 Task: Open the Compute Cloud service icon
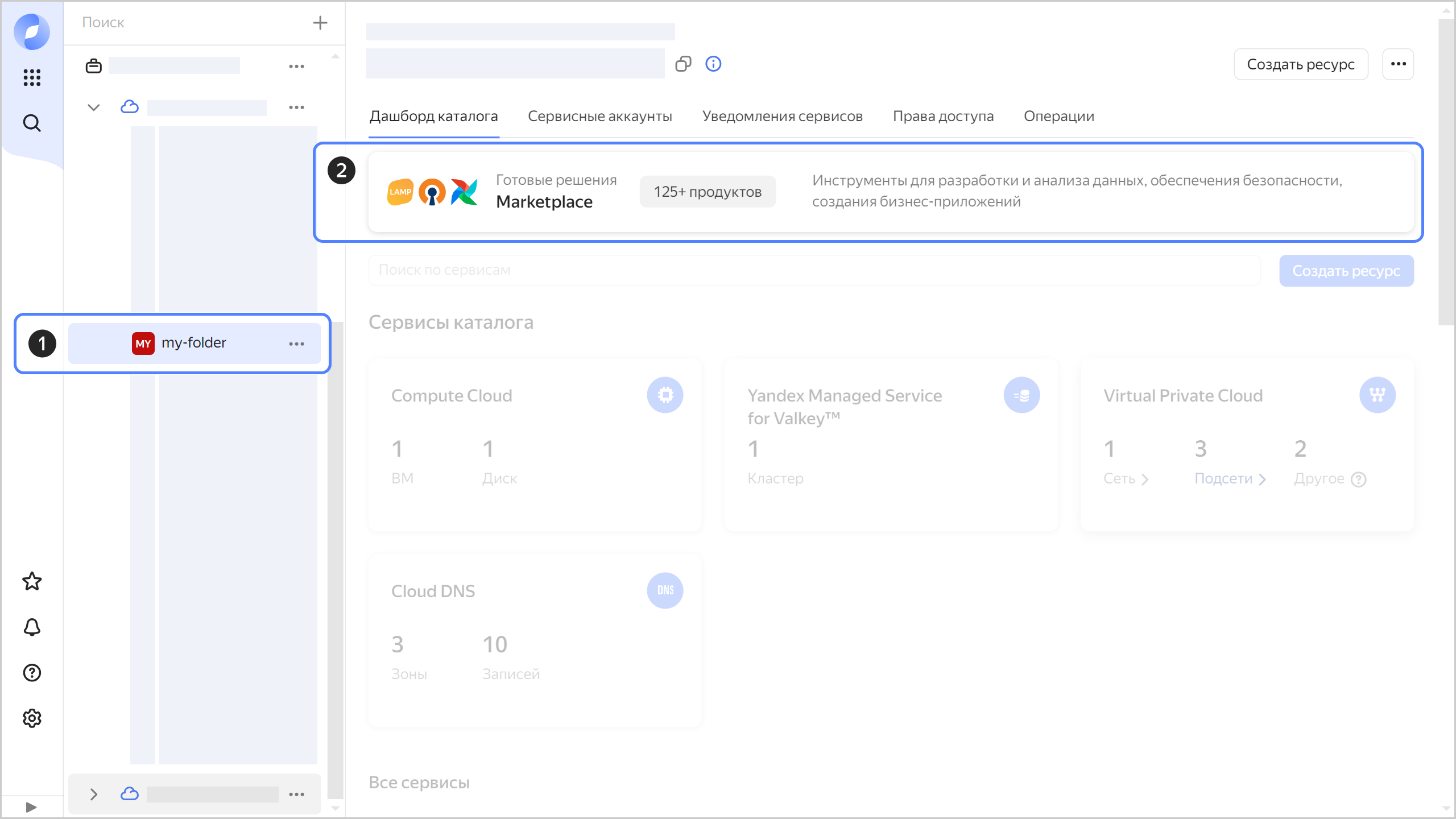[665, 395]
